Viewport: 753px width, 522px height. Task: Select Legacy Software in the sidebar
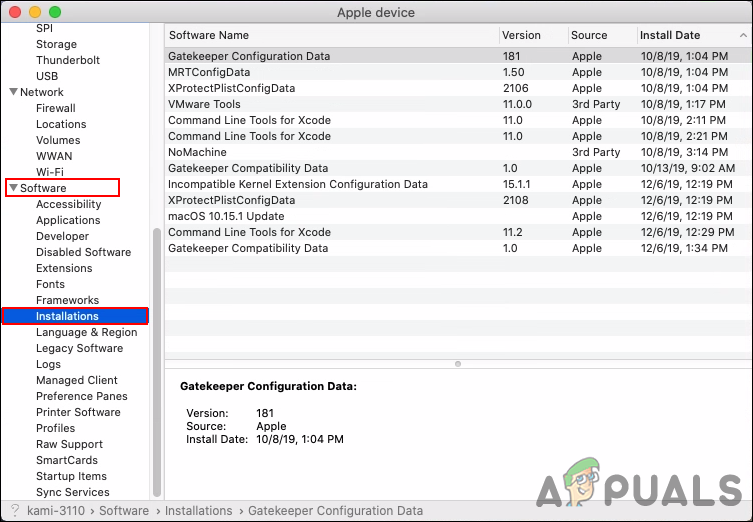click(79, 348)
